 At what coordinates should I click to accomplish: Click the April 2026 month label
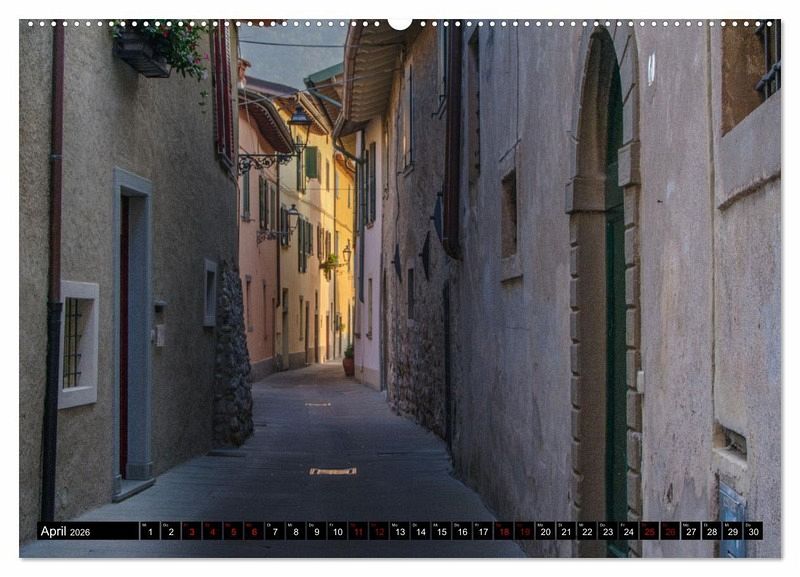66,531
